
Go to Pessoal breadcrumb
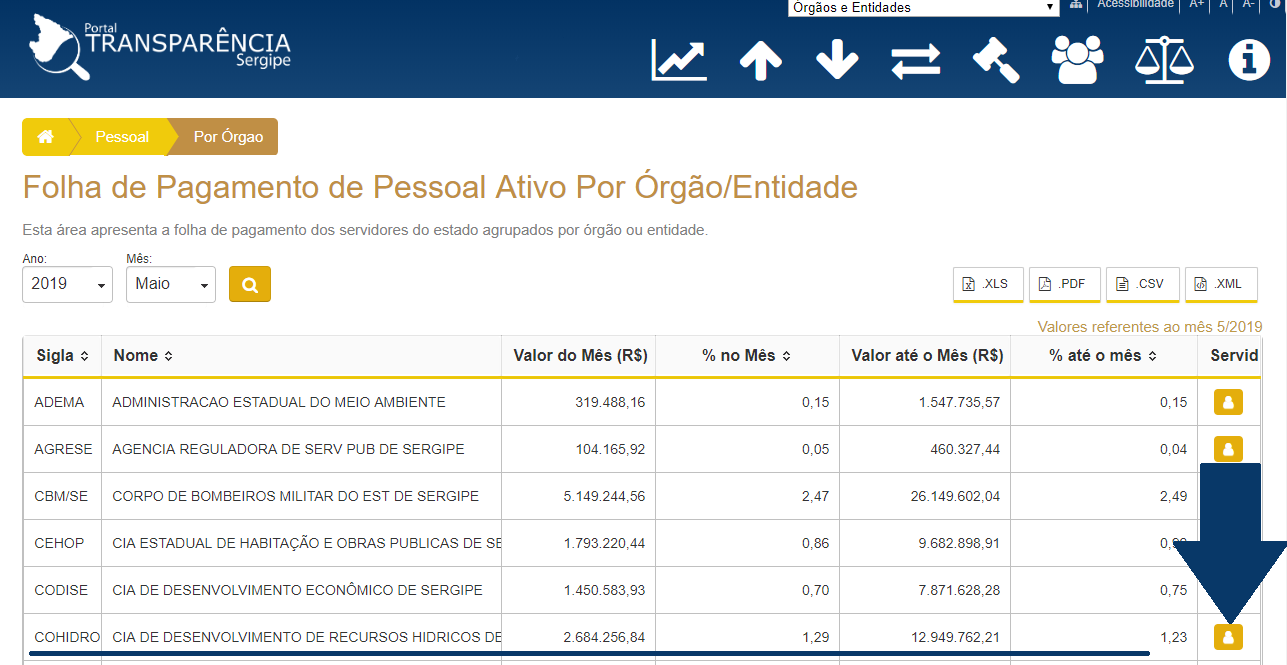coord(122,137)
